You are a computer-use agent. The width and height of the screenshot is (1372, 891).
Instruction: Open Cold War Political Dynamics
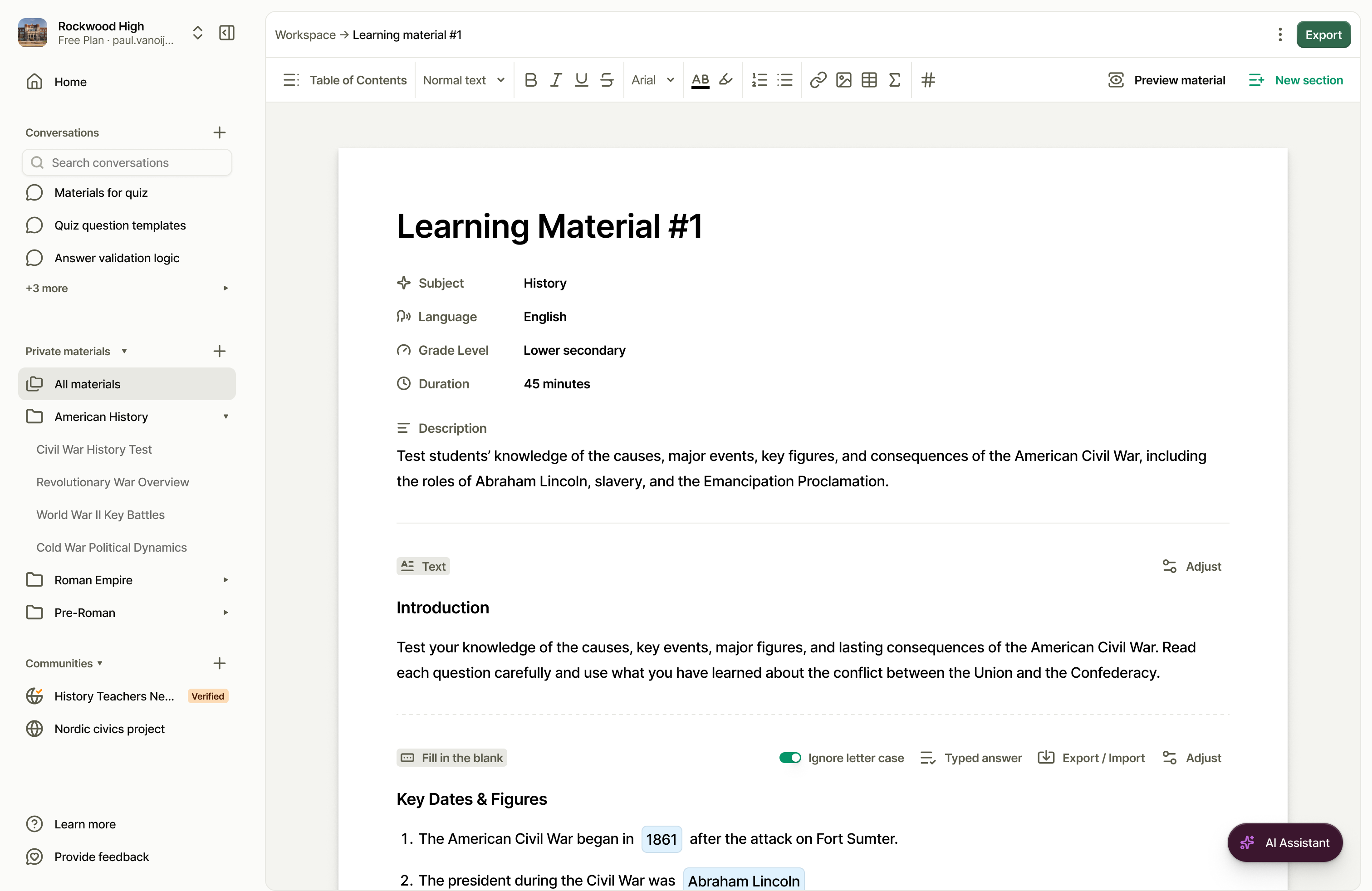[x=111, y=548]
